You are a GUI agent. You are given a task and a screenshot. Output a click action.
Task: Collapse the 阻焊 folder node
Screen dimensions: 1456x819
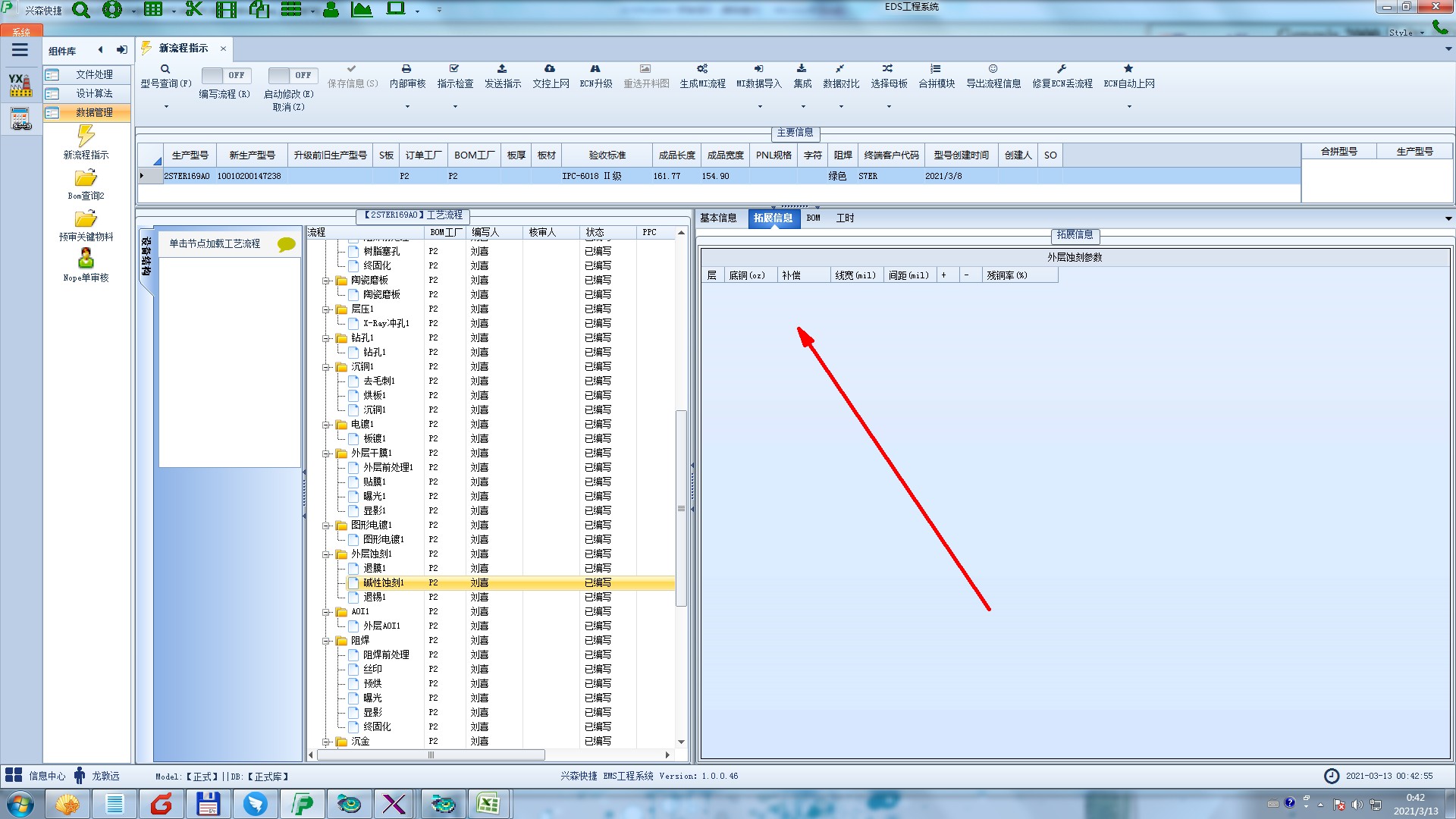(x=326, y=641)
